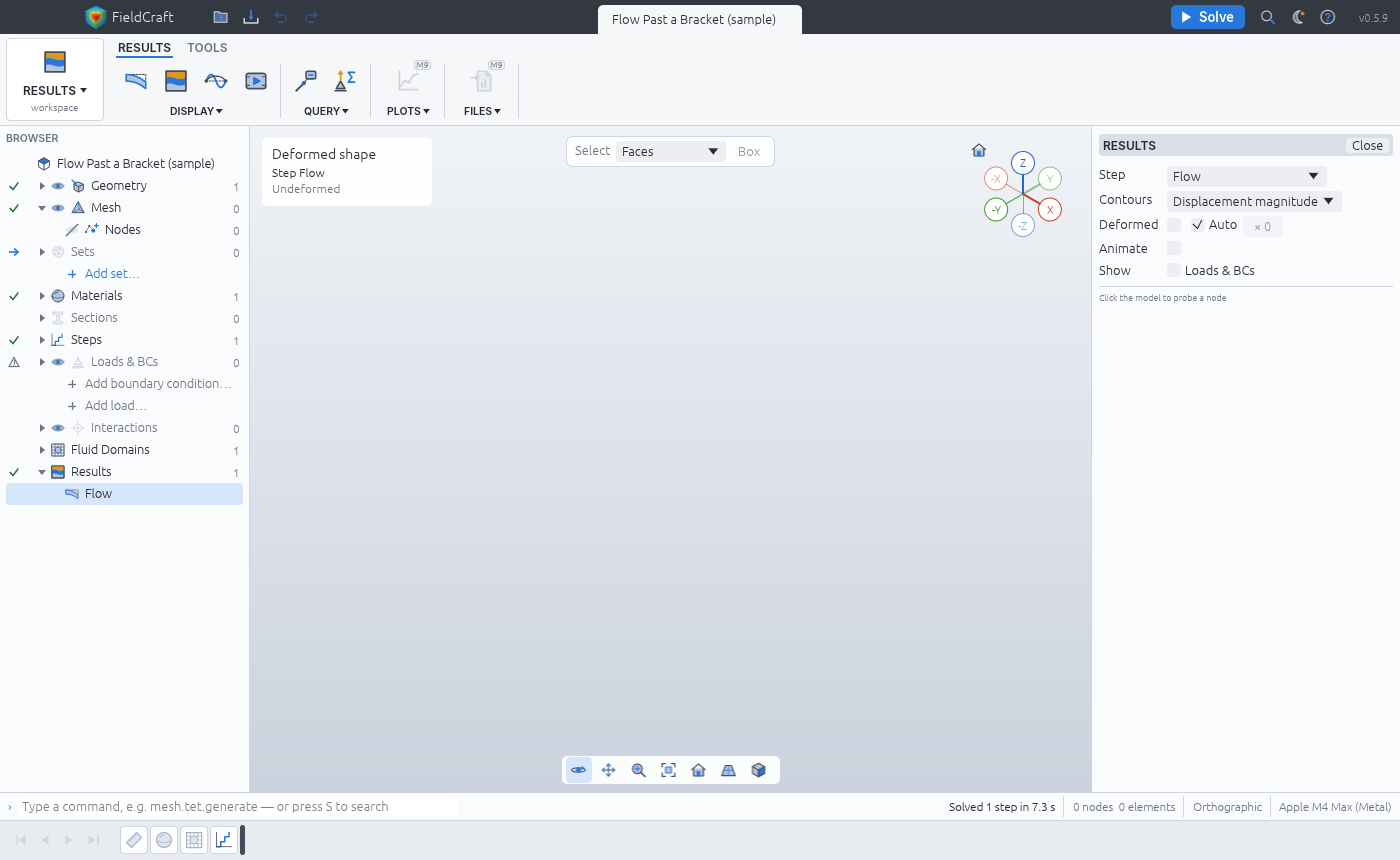
Task: Open the DISPLAY menu
Action: [x=196, y=111]
